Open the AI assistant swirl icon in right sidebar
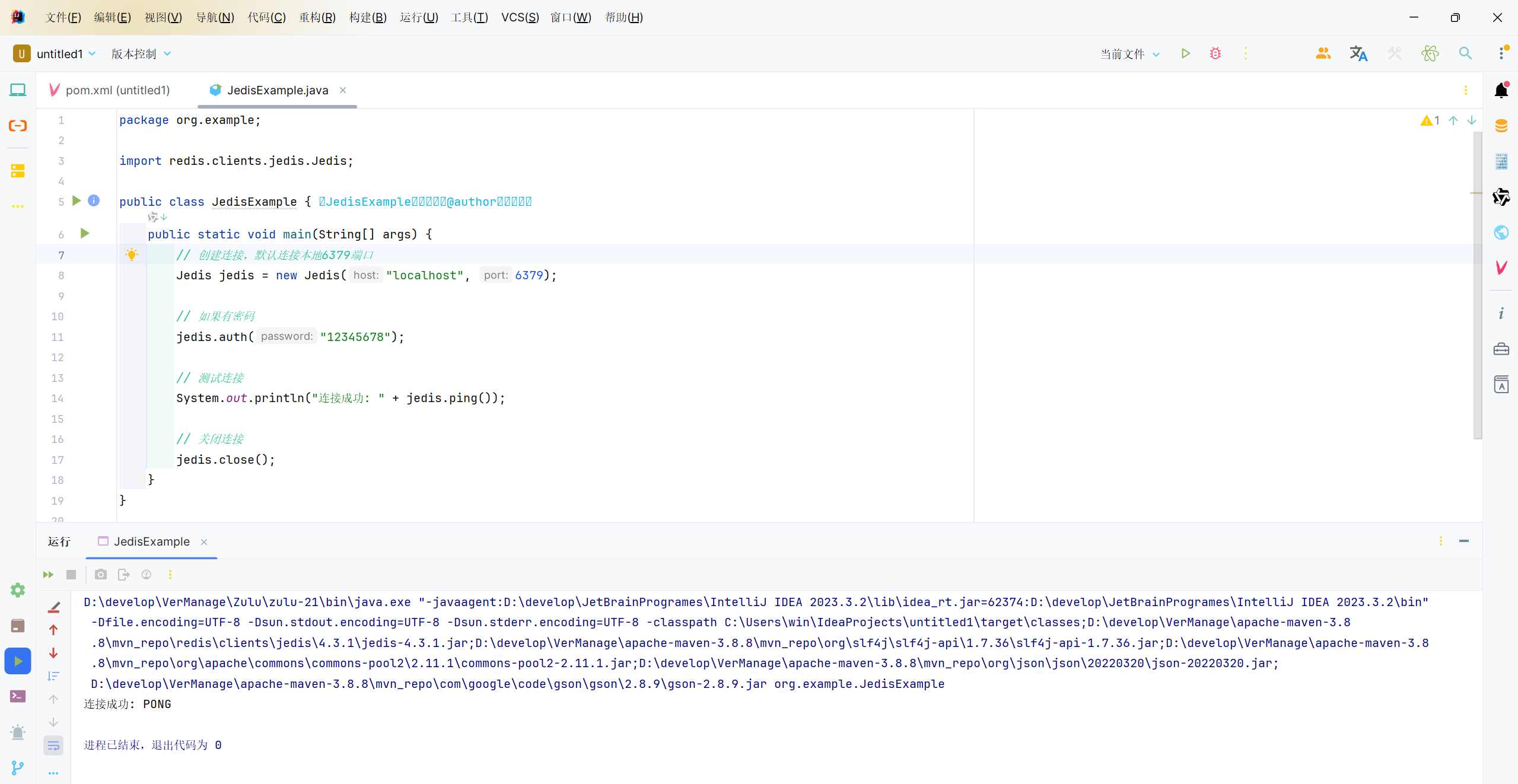 [x=1501, y=197]
